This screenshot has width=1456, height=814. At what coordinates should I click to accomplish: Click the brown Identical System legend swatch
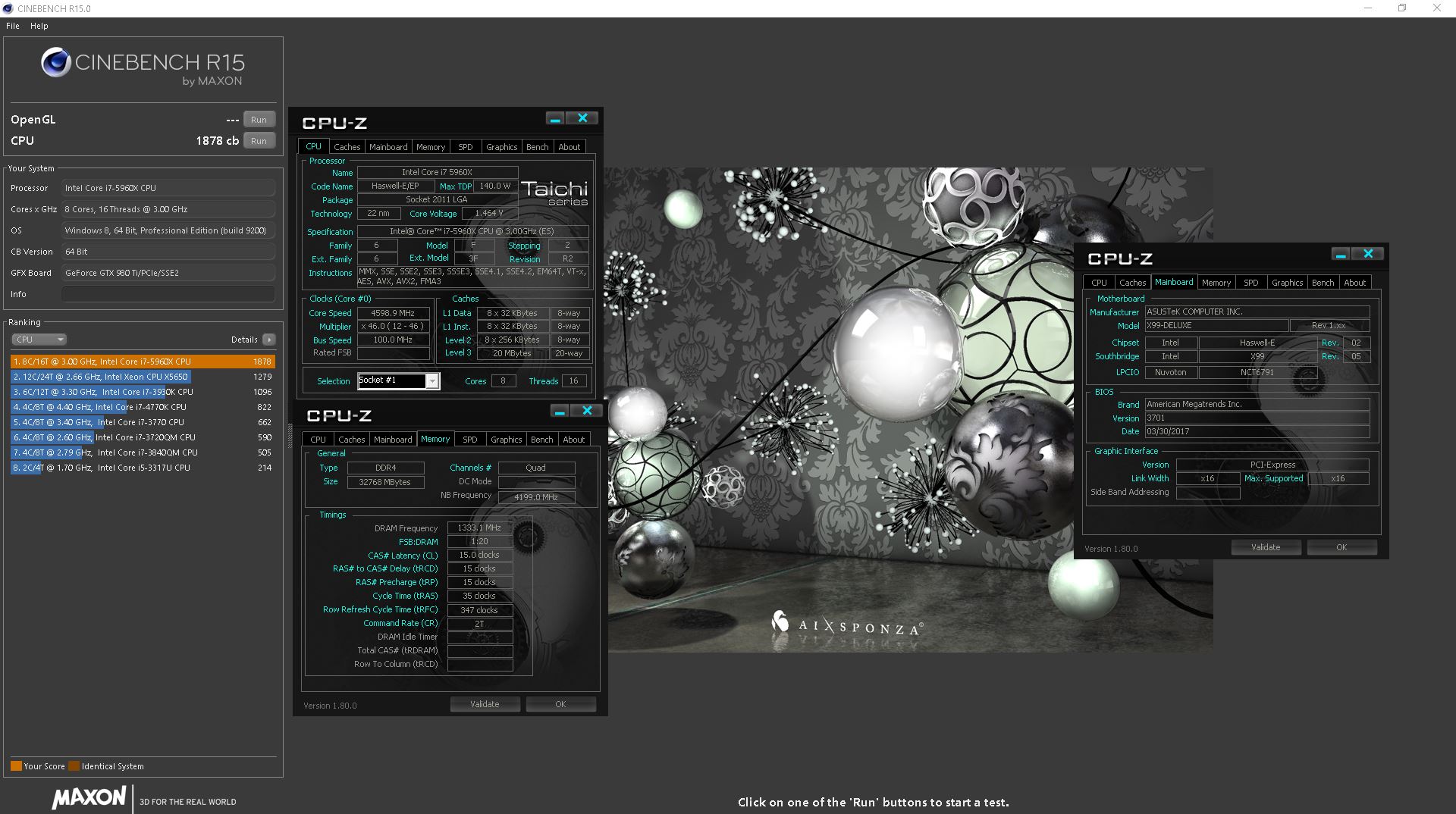74,766
